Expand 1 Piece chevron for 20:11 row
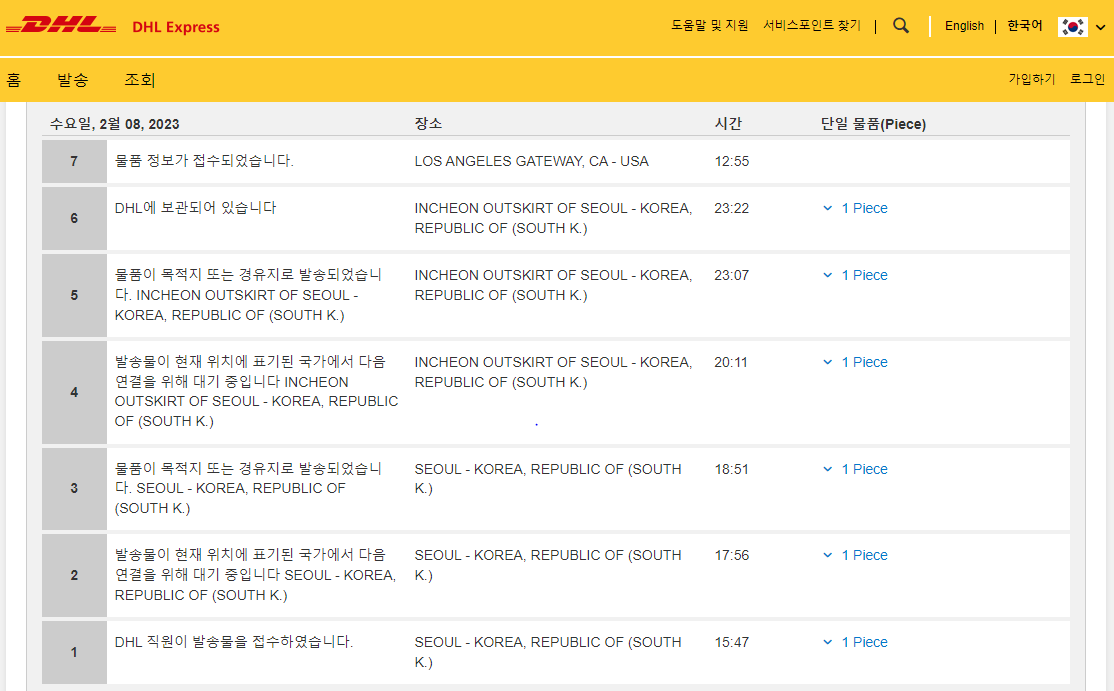This screenshot has width=1114, height=691. (x=828, y=362)
